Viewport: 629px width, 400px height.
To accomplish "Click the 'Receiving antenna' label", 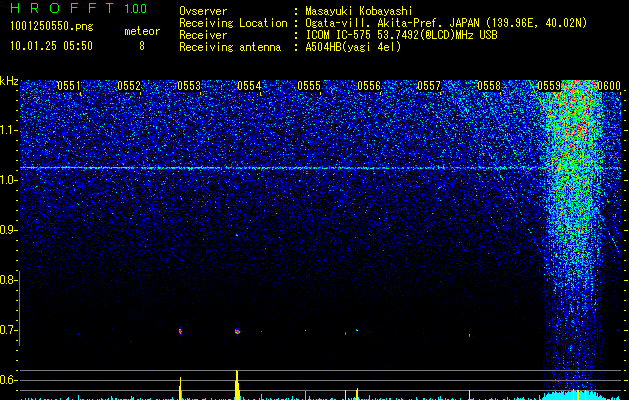I will [230, 47].
